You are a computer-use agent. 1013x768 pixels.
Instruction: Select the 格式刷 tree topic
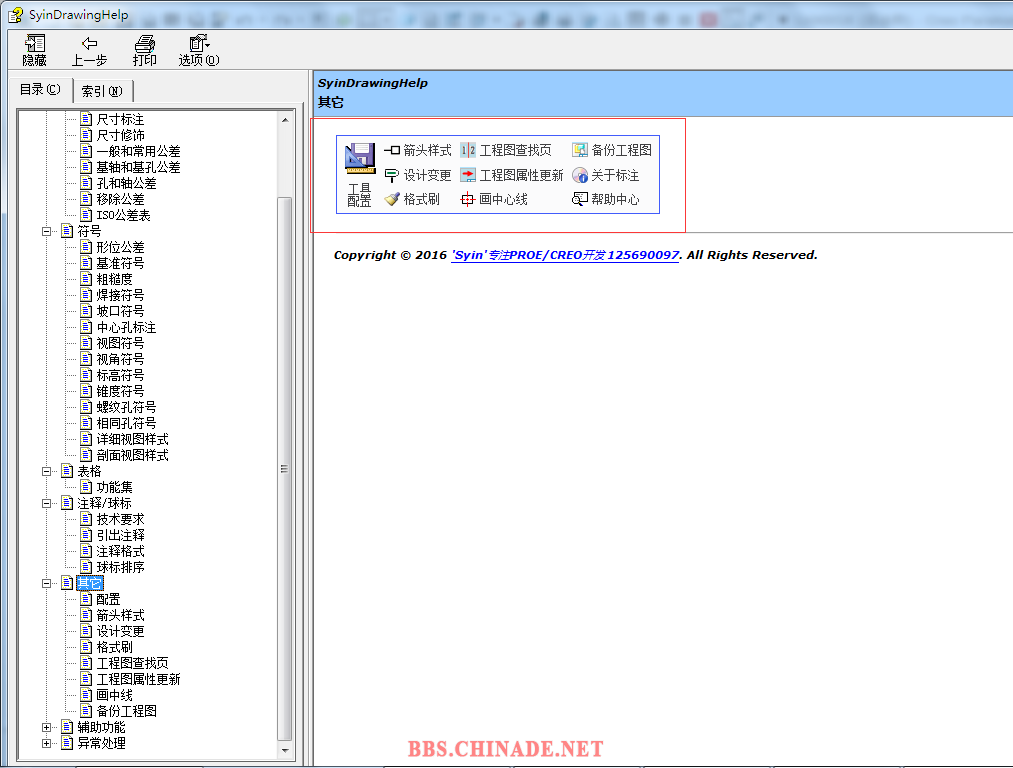114,647
